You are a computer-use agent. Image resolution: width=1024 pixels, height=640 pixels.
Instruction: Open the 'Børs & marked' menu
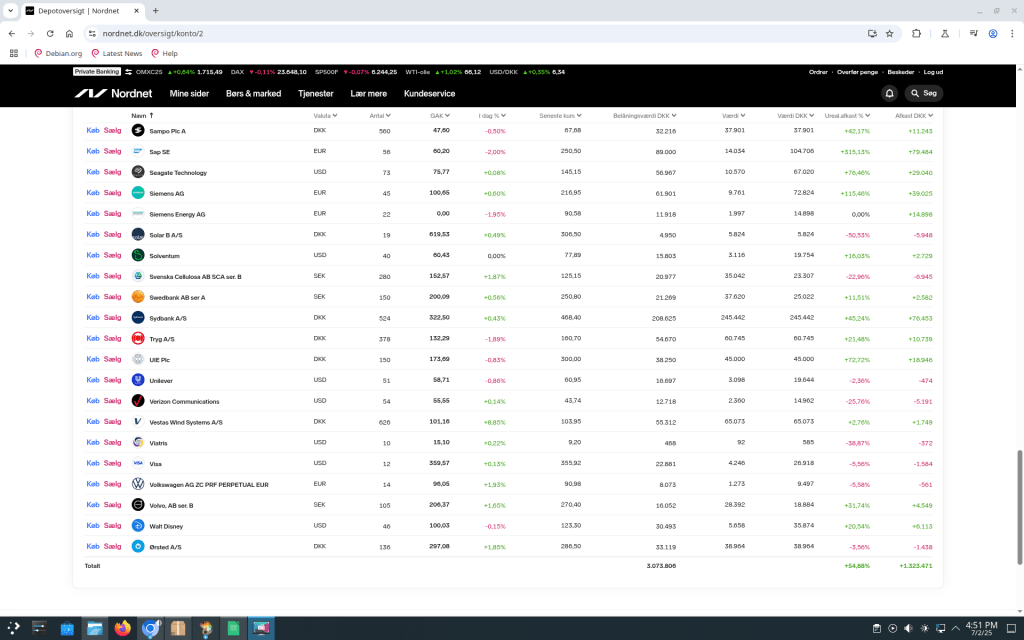[253, 93]
